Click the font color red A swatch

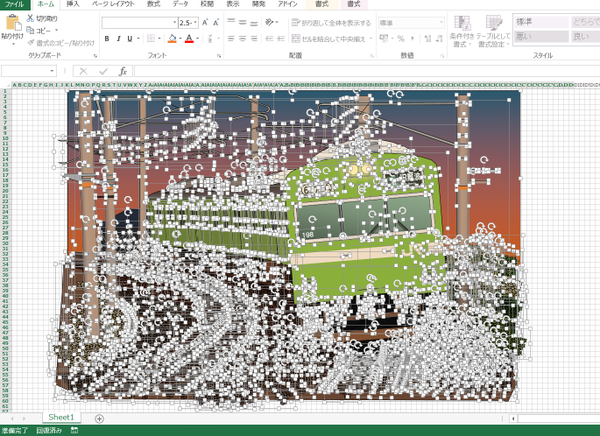pos(188,39)
